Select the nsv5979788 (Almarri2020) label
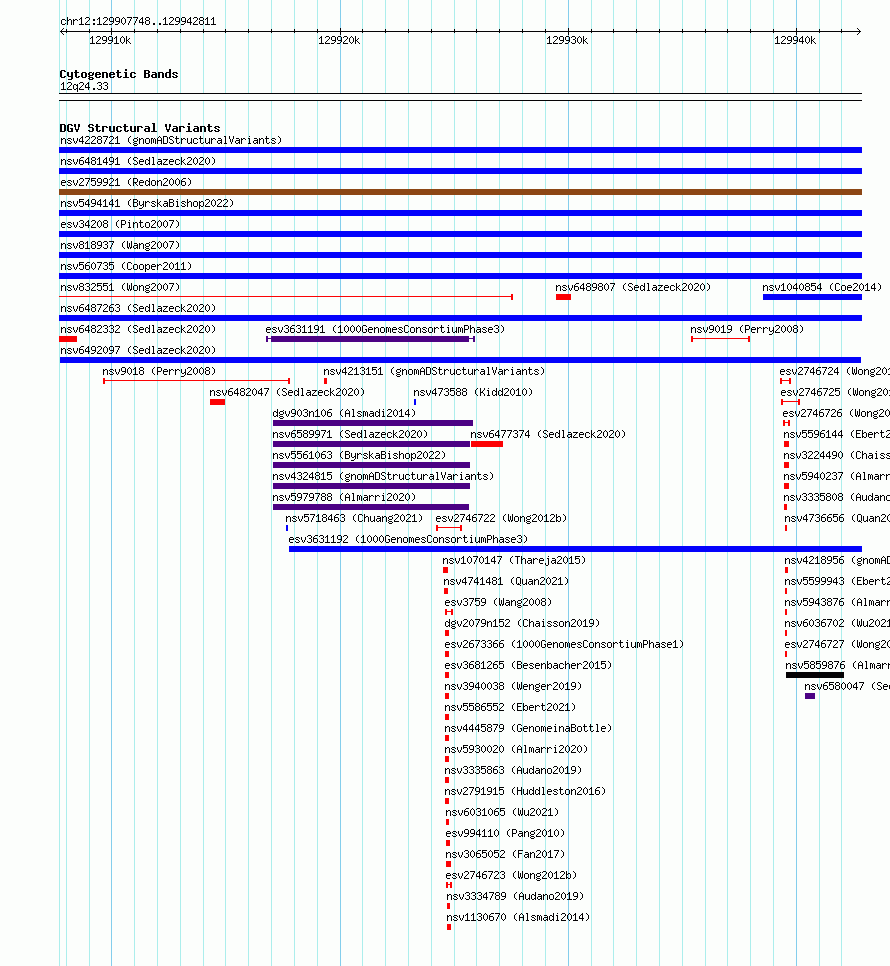 [x=344, y=497]
